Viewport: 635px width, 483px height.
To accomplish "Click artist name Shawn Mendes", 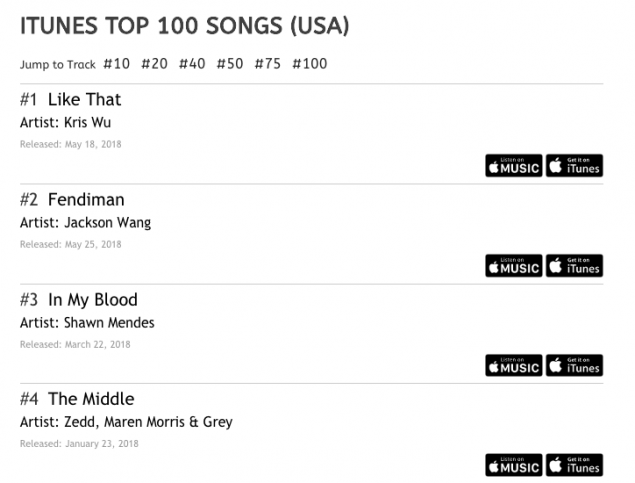I will point(109,322).
